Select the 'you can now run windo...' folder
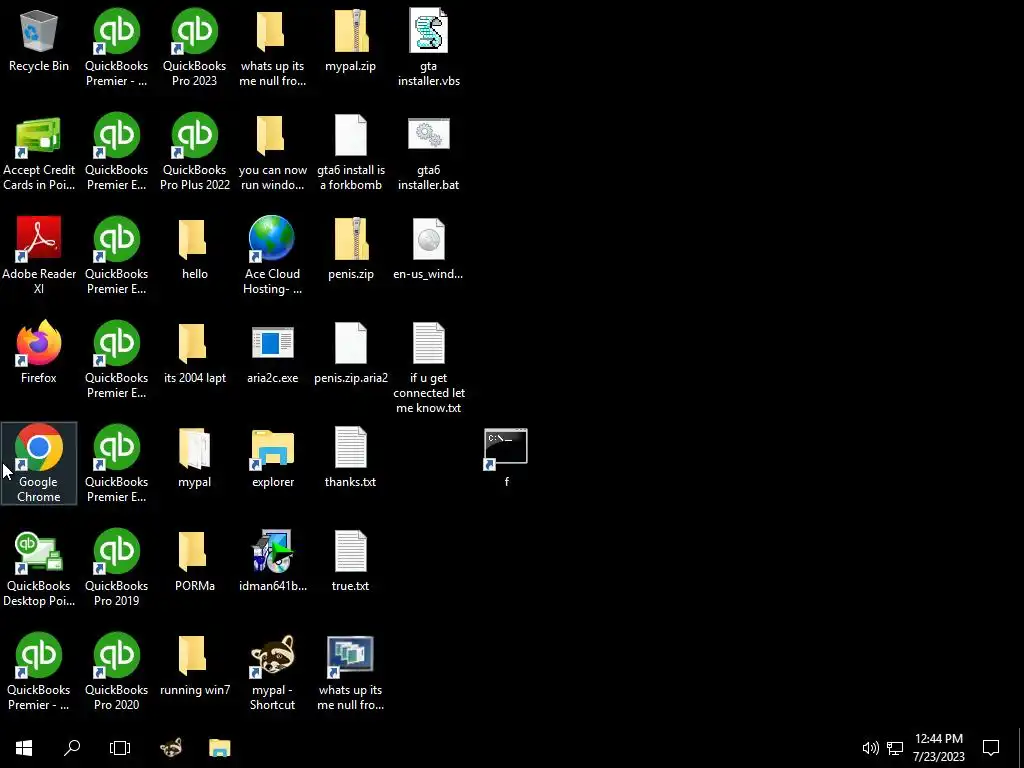This screenshot has height=768, width=1024. point(272,153)
